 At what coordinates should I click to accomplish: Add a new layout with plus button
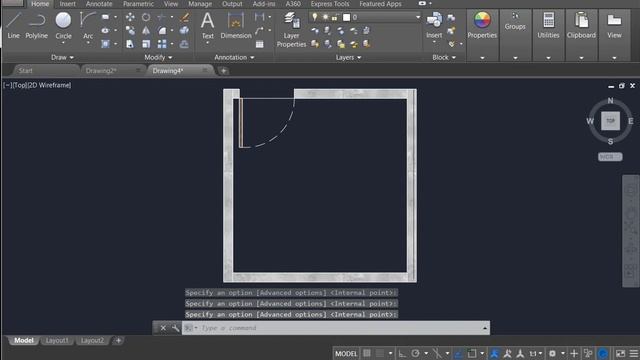(118, 340)
